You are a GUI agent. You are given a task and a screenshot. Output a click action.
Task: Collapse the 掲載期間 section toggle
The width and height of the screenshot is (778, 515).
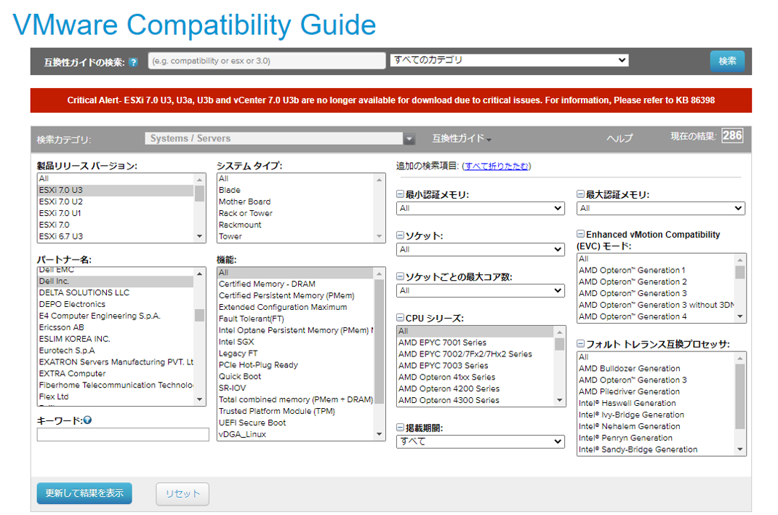pyautogui.click(x=400, y=427)
